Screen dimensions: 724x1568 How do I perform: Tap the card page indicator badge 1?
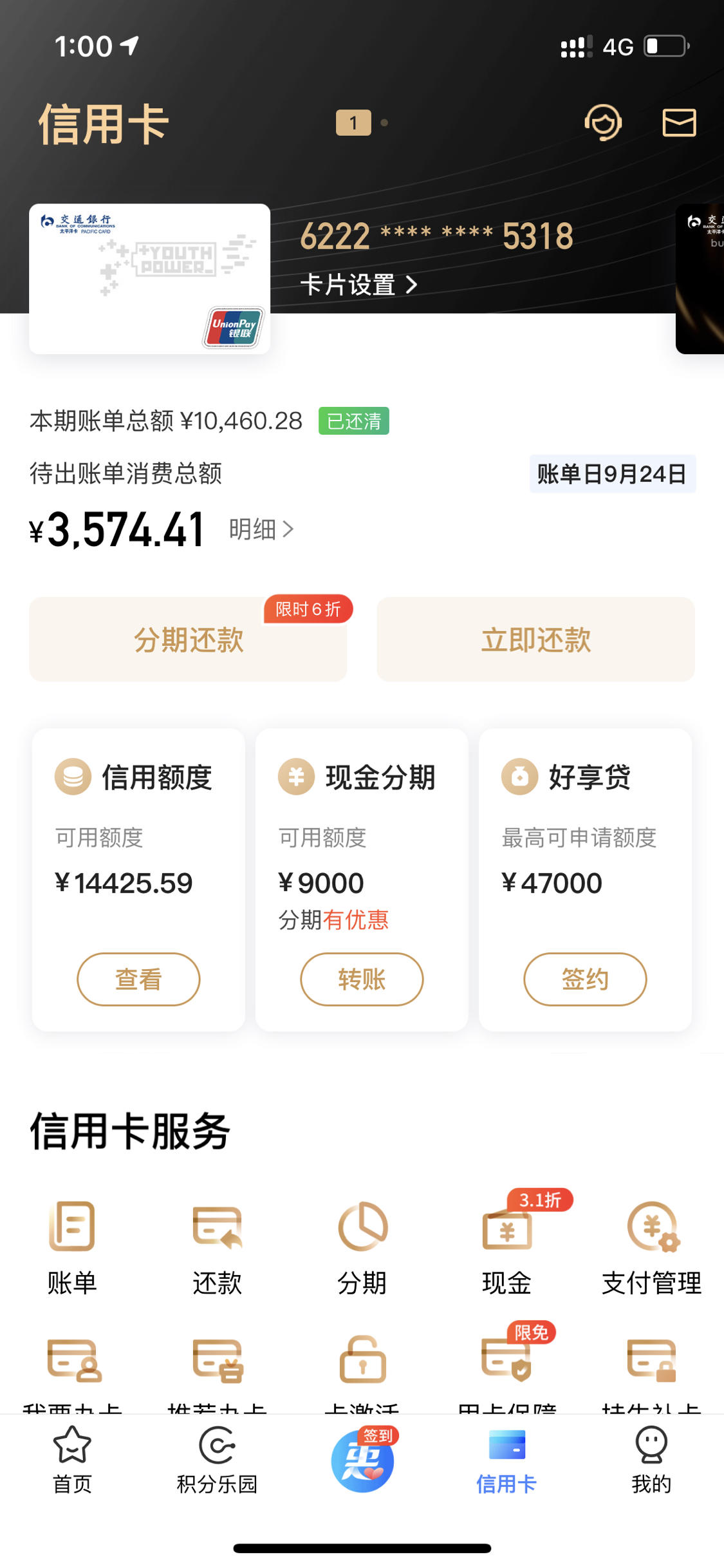click(353, 122)
